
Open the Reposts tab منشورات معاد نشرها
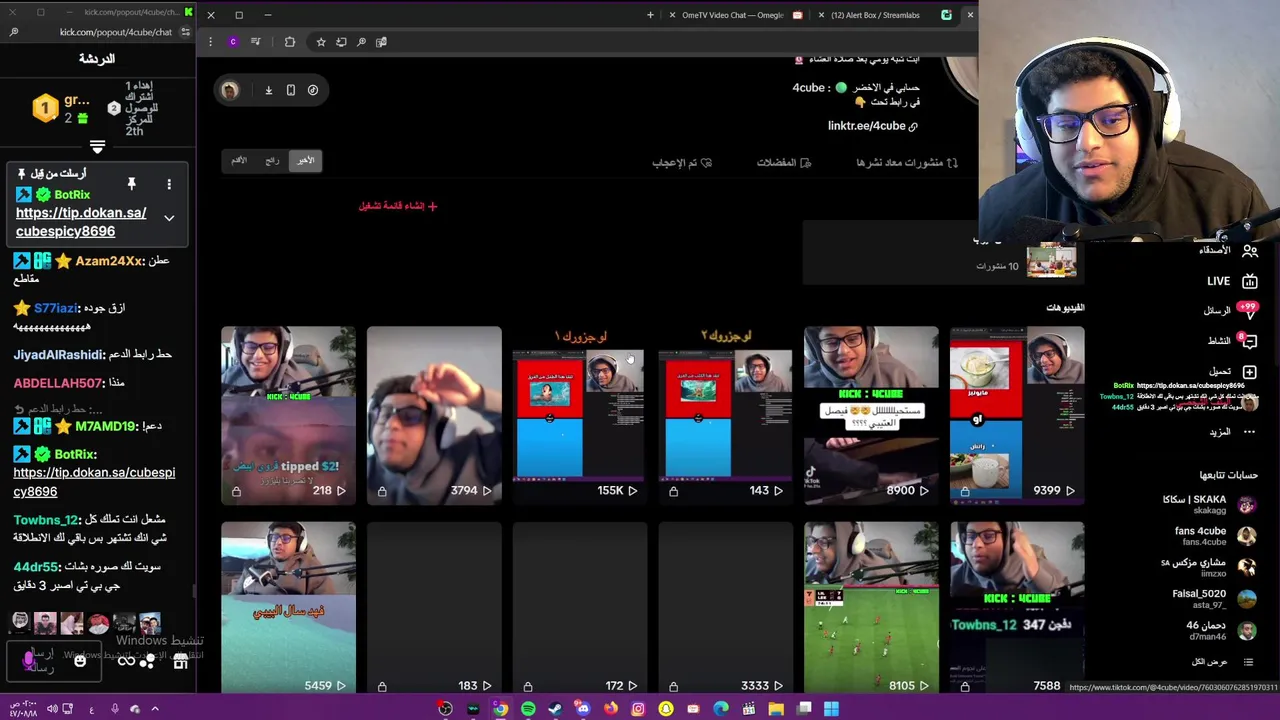(907, 163)
